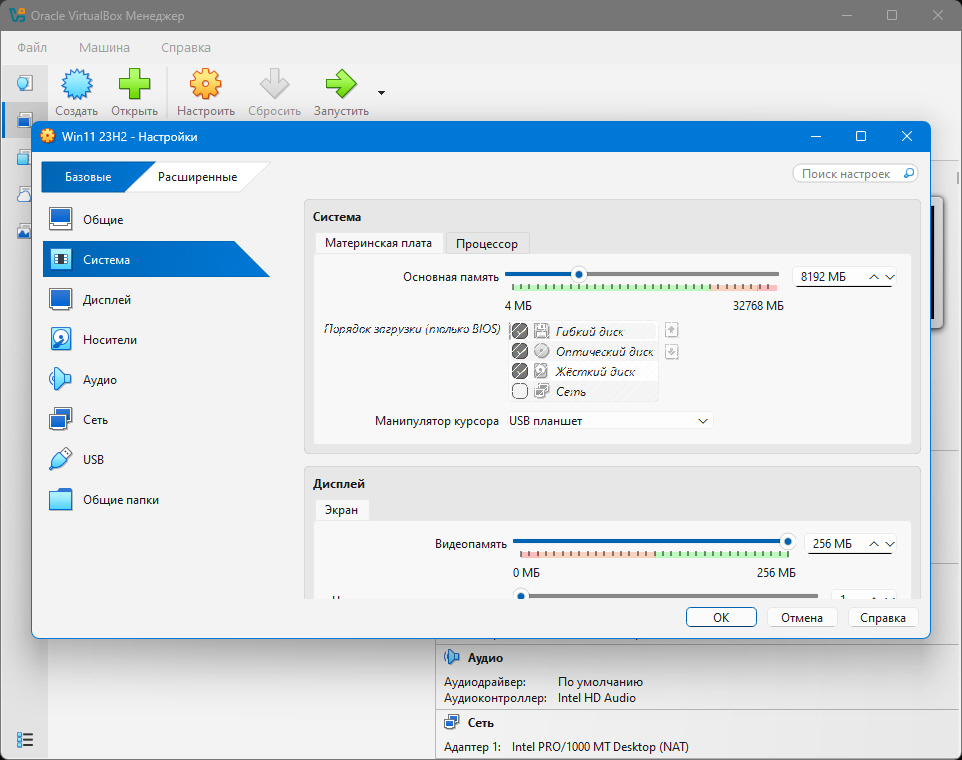Move boot item up with arrow button
The width and height of the screenshot is (962, 760).
tap(672, 330)
